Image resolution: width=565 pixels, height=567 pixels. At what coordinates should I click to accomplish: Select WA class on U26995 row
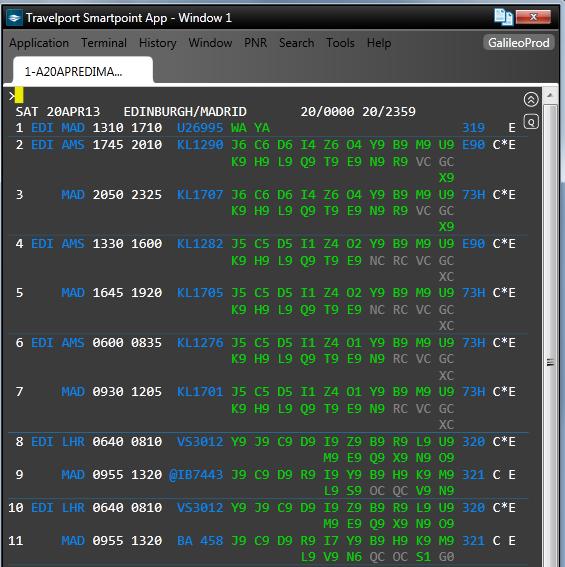click(x=239, y=128)
